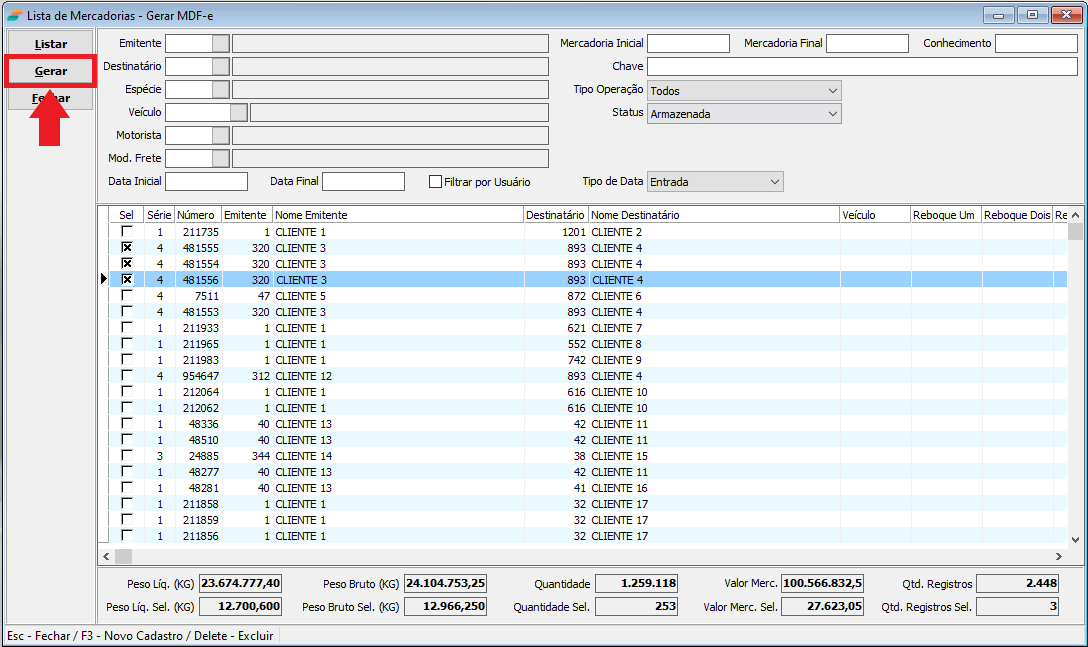The width and height of the screenshot is (1088, 647).
Task: Check selection box for number 211735
Action: point(127,232)
